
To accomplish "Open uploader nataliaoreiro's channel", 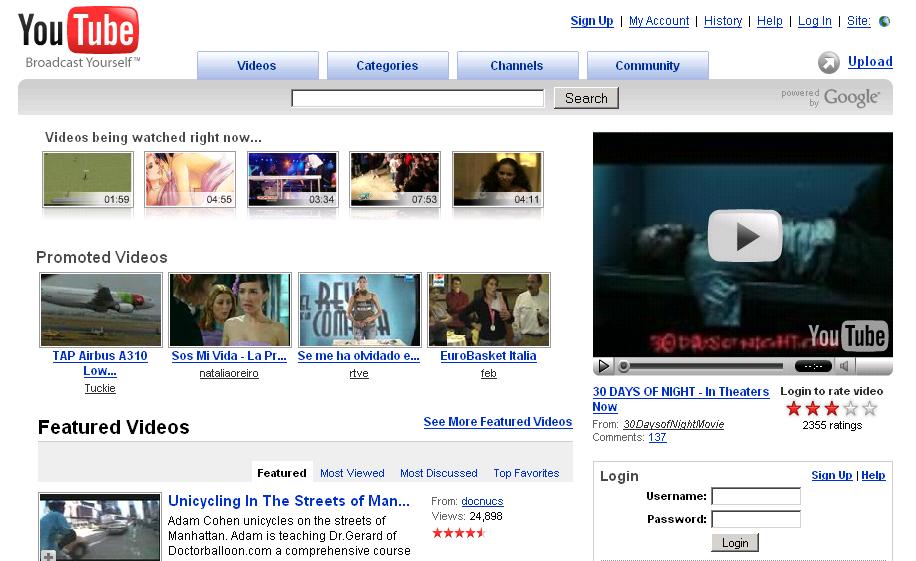I will [x=229, y=373].
